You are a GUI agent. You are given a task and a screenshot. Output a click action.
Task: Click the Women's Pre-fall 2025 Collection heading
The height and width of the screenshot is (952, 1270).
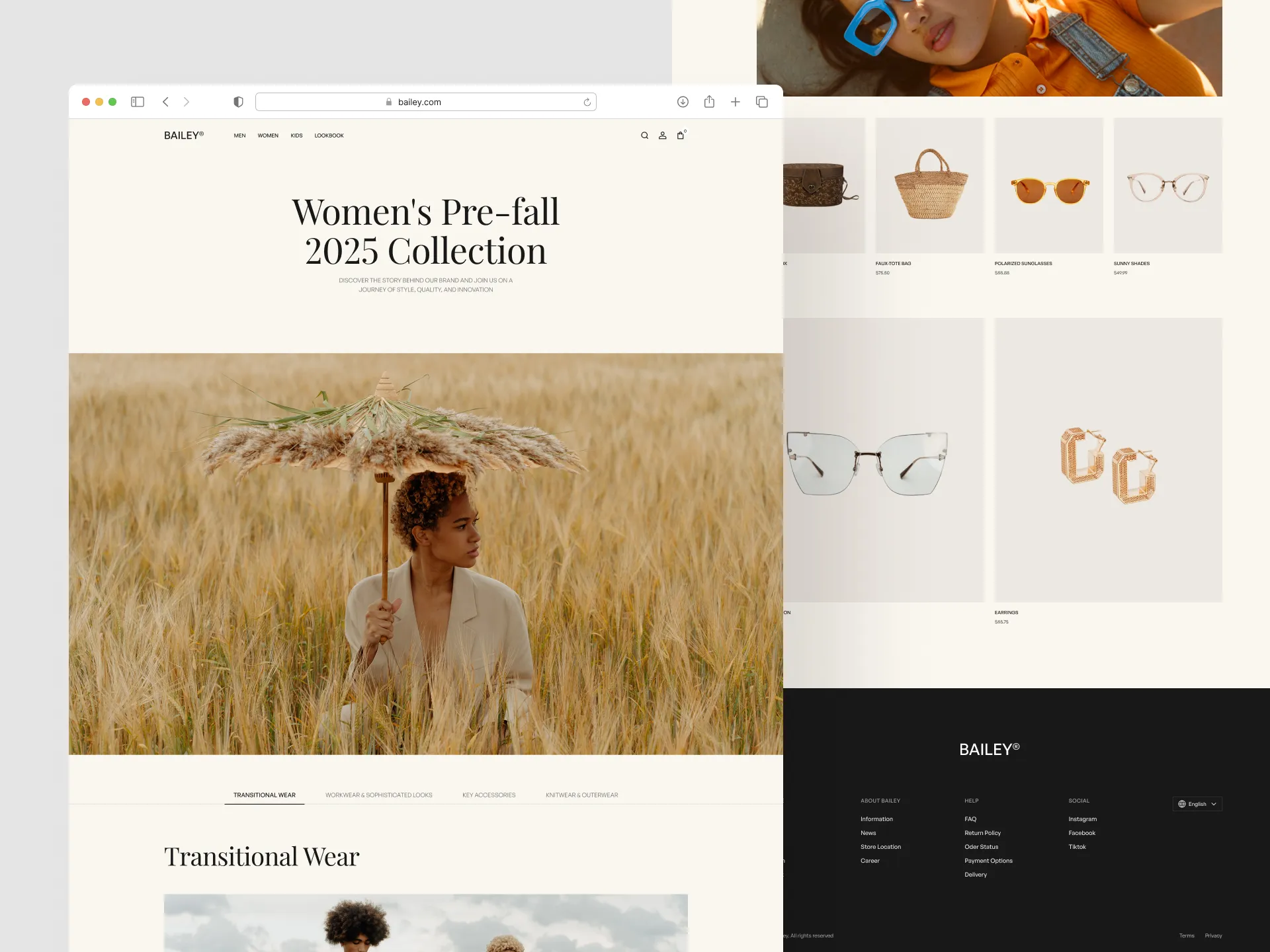point(426,231)
